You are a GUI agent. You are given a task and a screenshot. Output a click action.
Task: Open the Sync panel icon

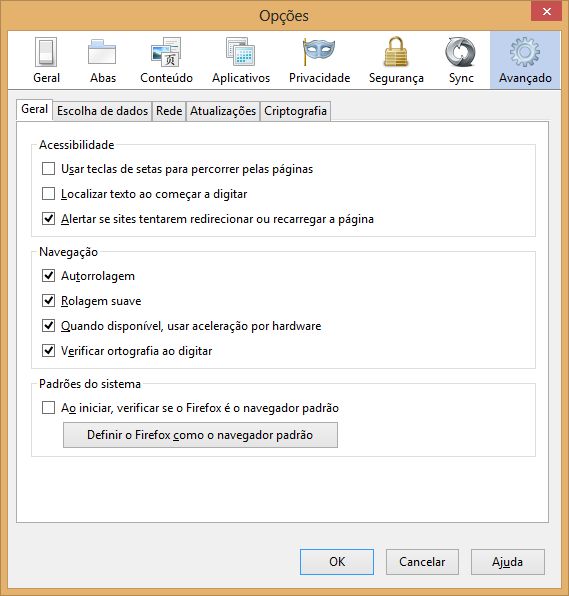tap(460, 52)
